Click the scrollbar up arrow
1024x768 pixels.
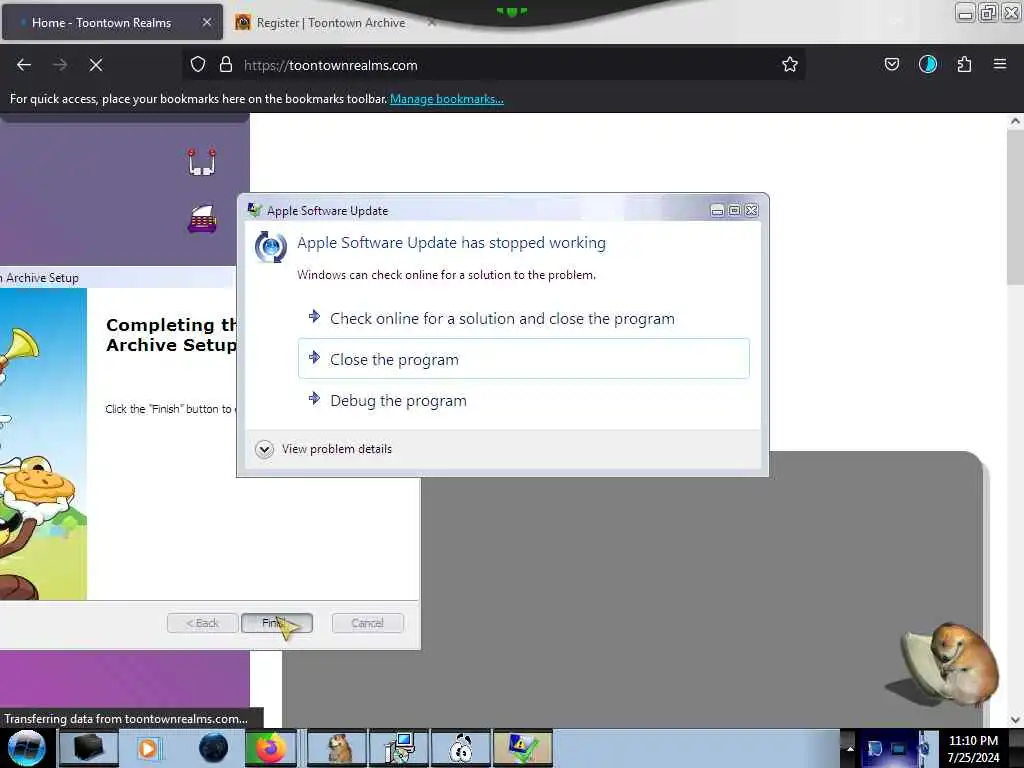[x=1015, y=121]
